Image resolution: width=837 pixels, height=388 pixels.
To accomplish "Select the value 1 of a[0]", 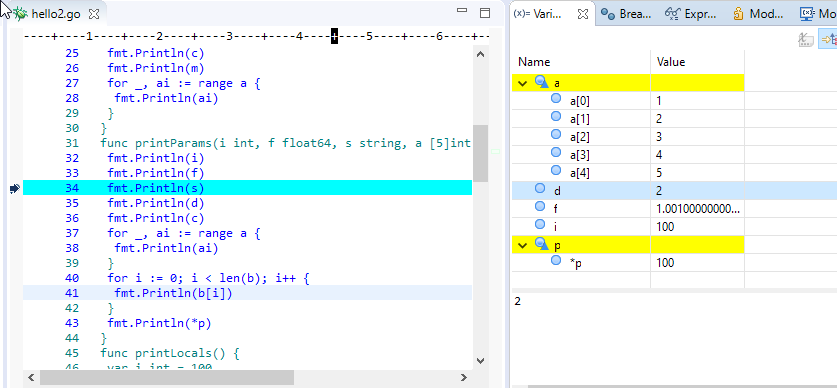I will click(x=659, y=100).
